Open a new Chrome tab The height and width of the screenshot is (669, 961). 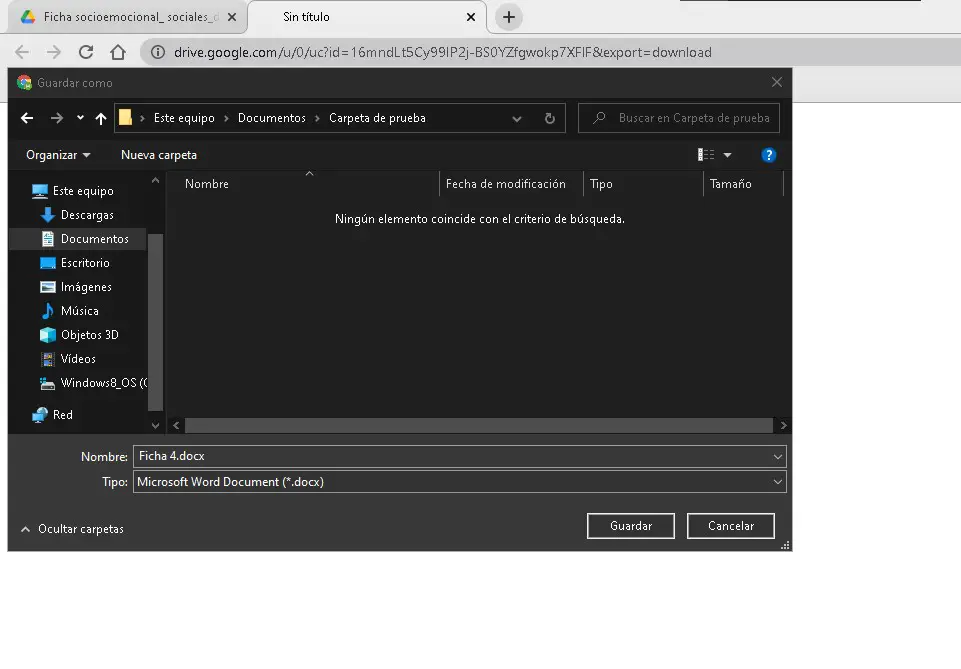[509, 17]
